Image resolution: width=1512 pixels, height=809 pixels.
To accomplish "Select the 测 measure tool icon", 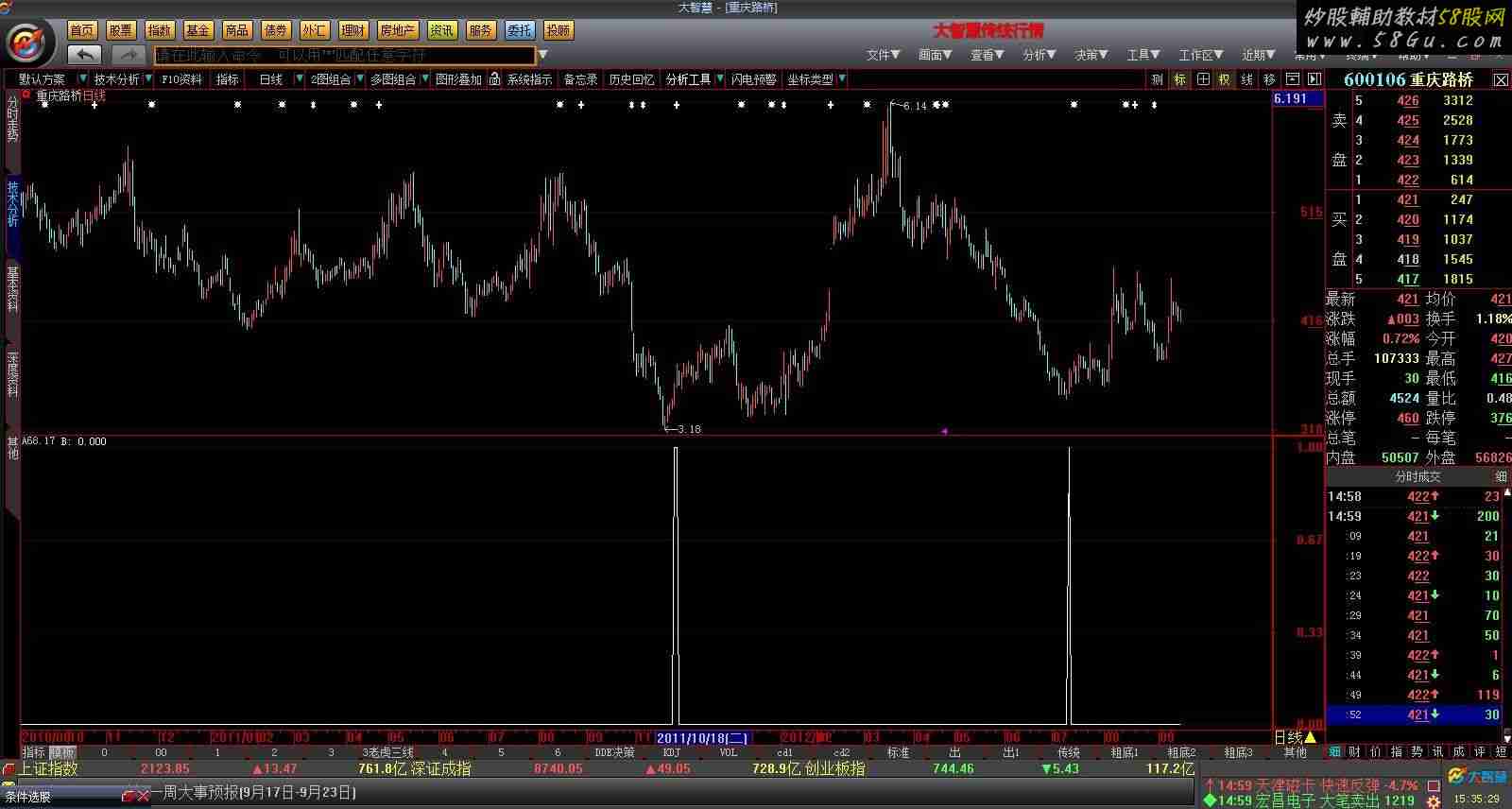I will [1157, 79].
